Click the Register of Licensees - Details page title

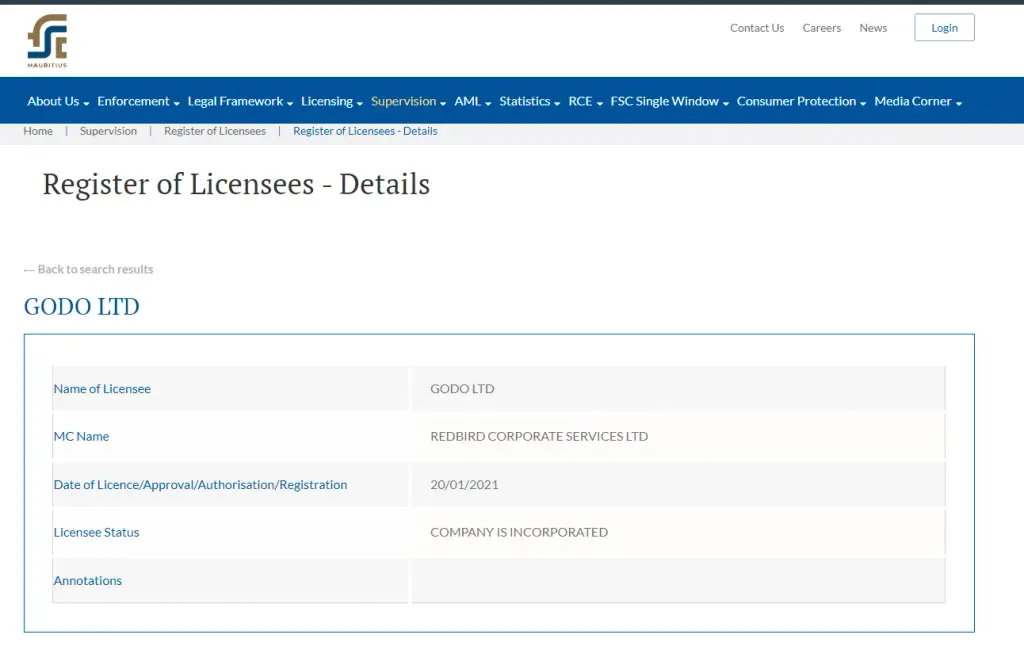coord(236,184)
